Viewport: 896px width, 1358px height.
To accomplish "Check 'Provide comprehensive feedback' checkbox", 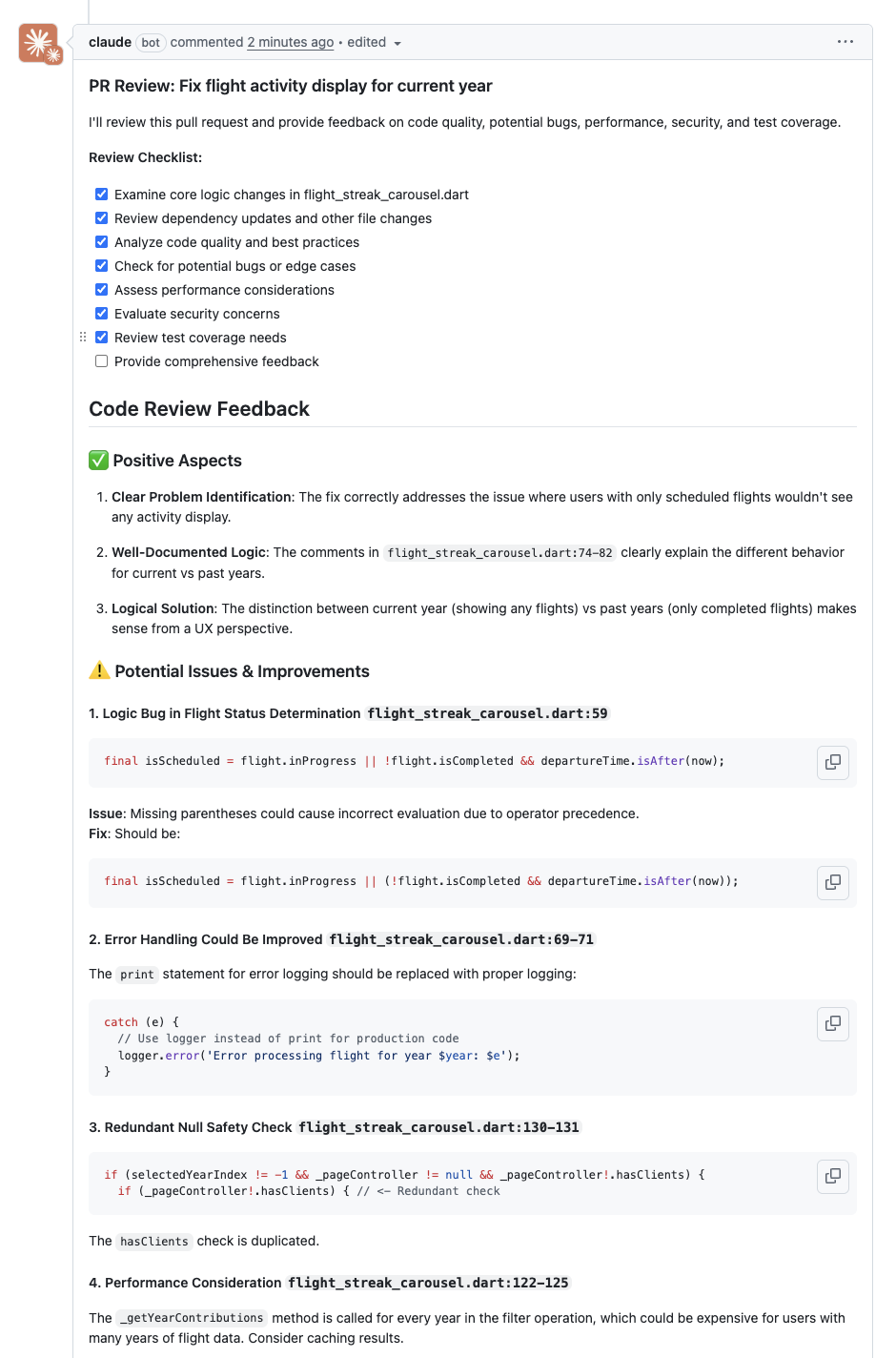I will (x=102, y=361).
